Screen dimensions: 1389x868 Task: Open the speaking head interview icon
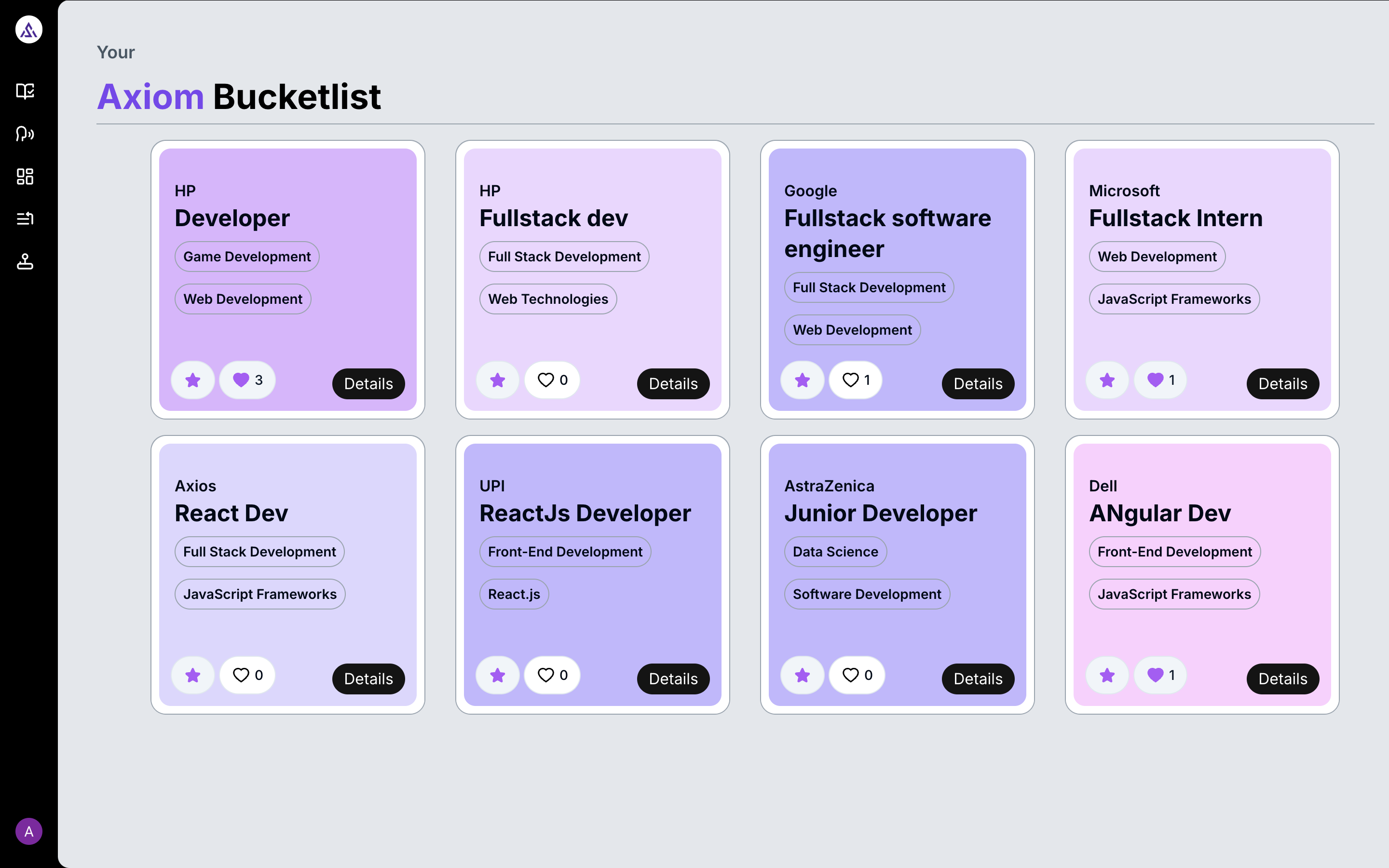[x=25, y=134]
